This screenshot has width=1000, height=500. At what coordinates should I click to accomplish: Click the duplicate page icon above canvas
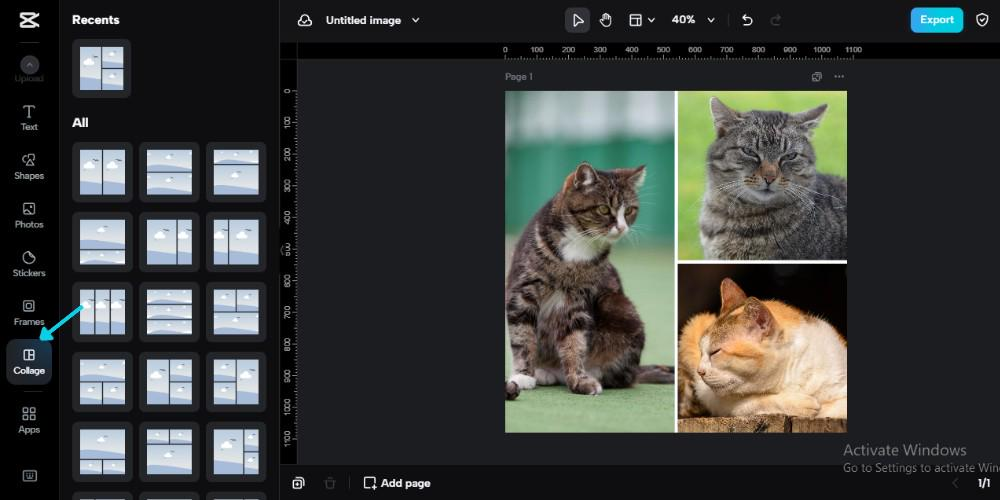[x=817, y=77]
